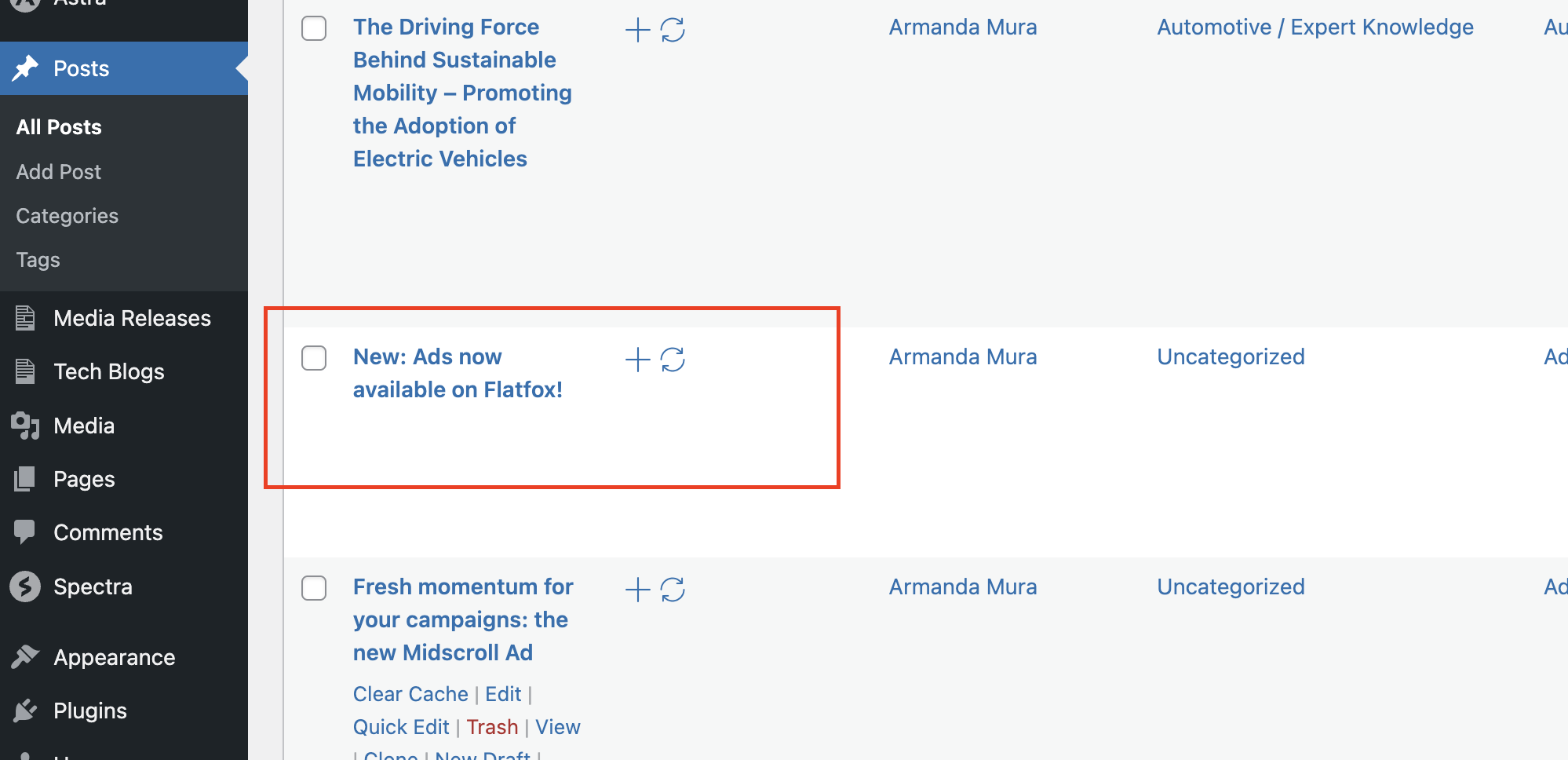Viewport: 1568px width, 760px height.
Task: Click the plus icon beside the Driving Force post
Action: (637, 31)
